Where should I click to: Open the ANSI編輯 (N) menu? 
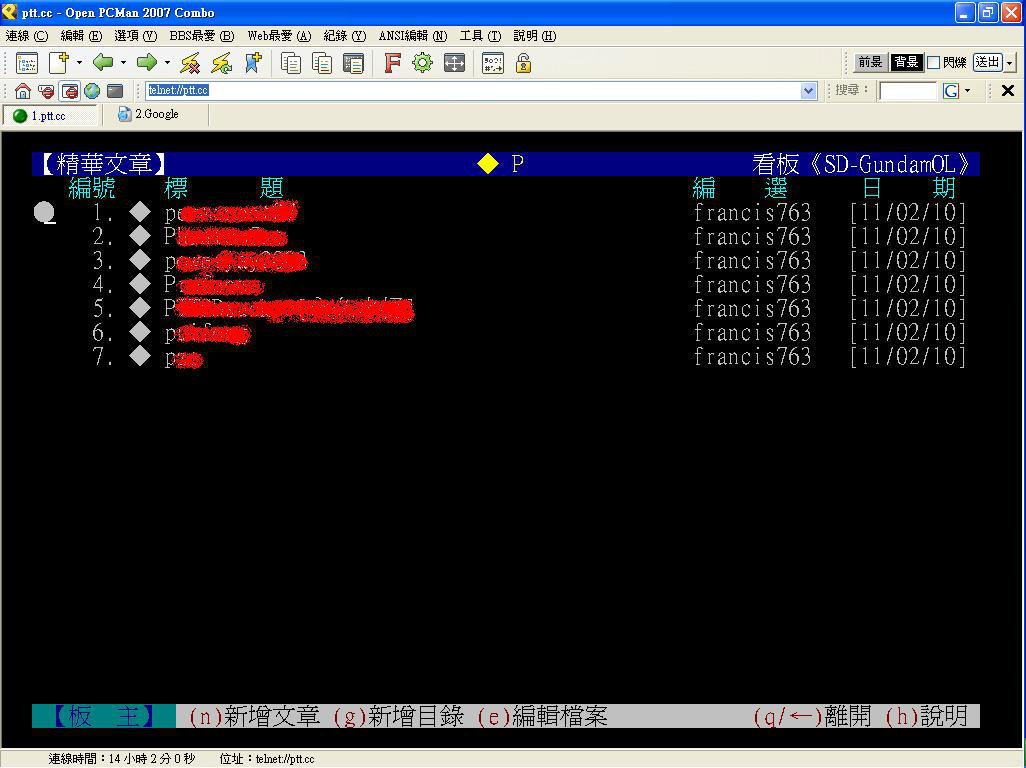413,36
